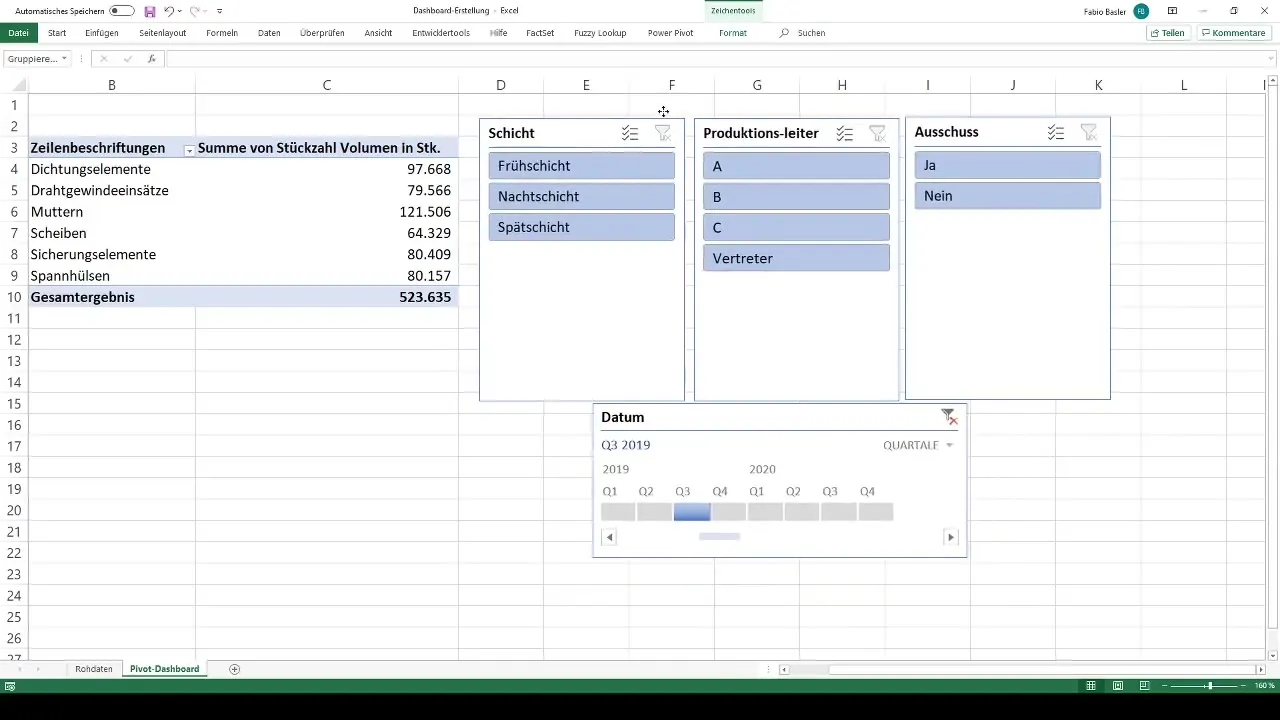Screen dimensions: 1280x720
Task: Select the Pivot-Dashboard sheet tab
Action: tap(165, 669)
